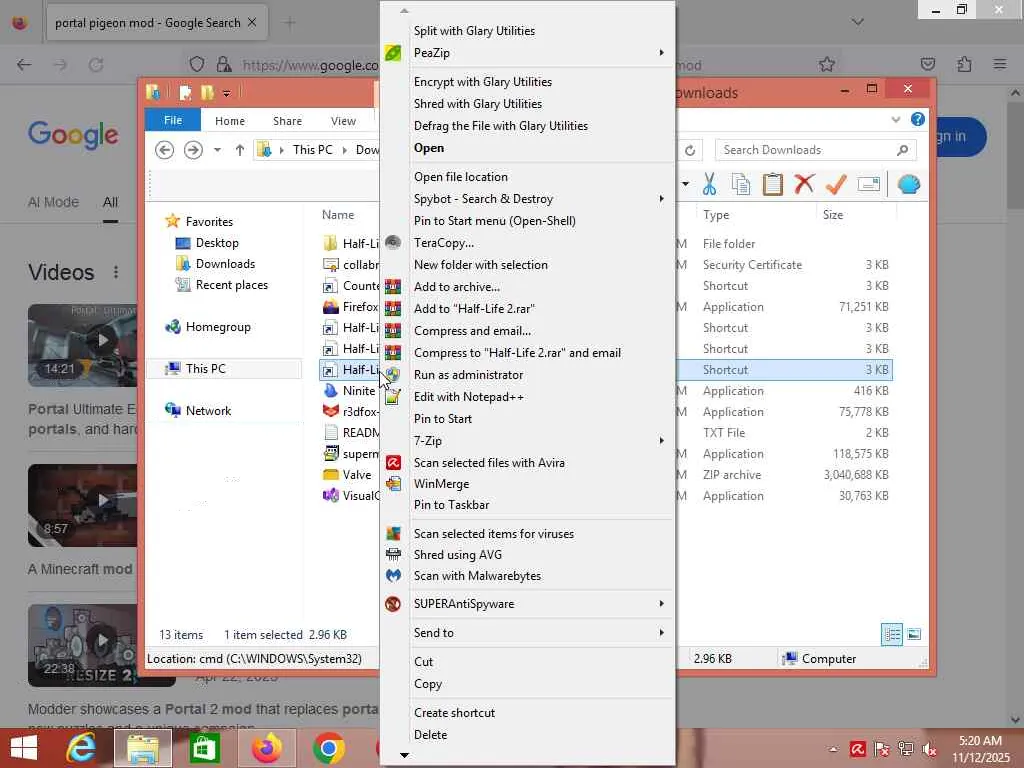Viewport: 1024px width, 768px height.
Task: Open Firefox list all tabs dropdown
Action: (x=858, y=22)
